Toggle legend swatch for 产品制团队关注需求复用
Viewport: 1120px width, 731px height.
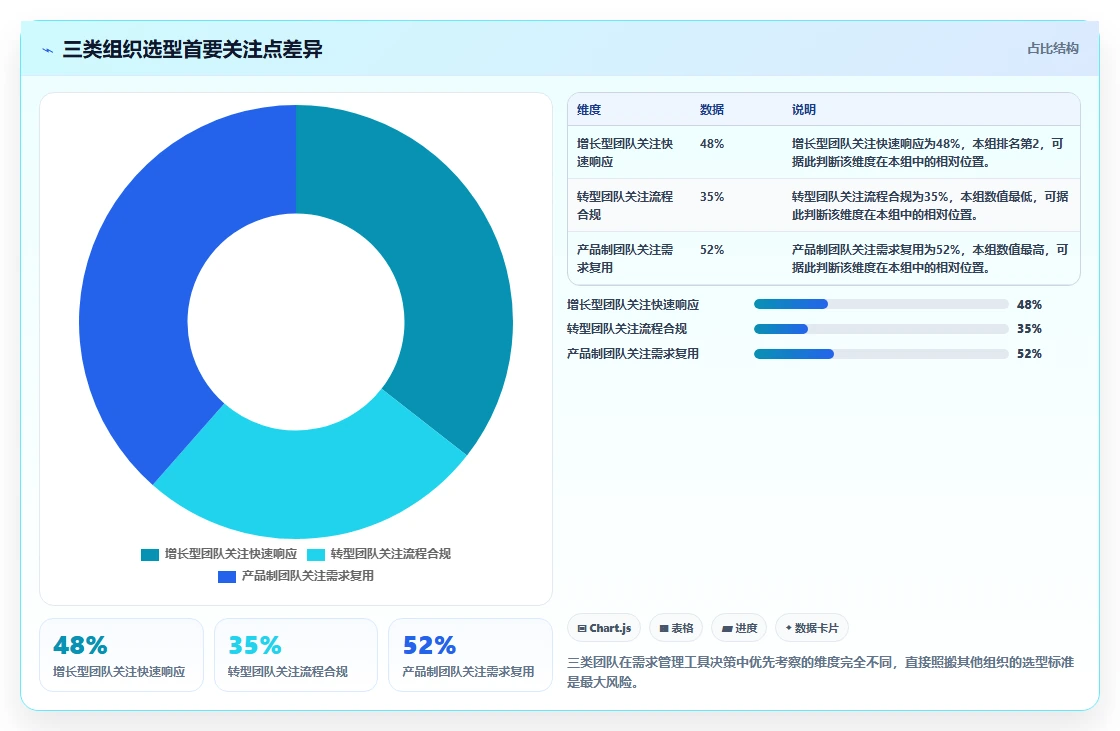click(x=227, y=577)
